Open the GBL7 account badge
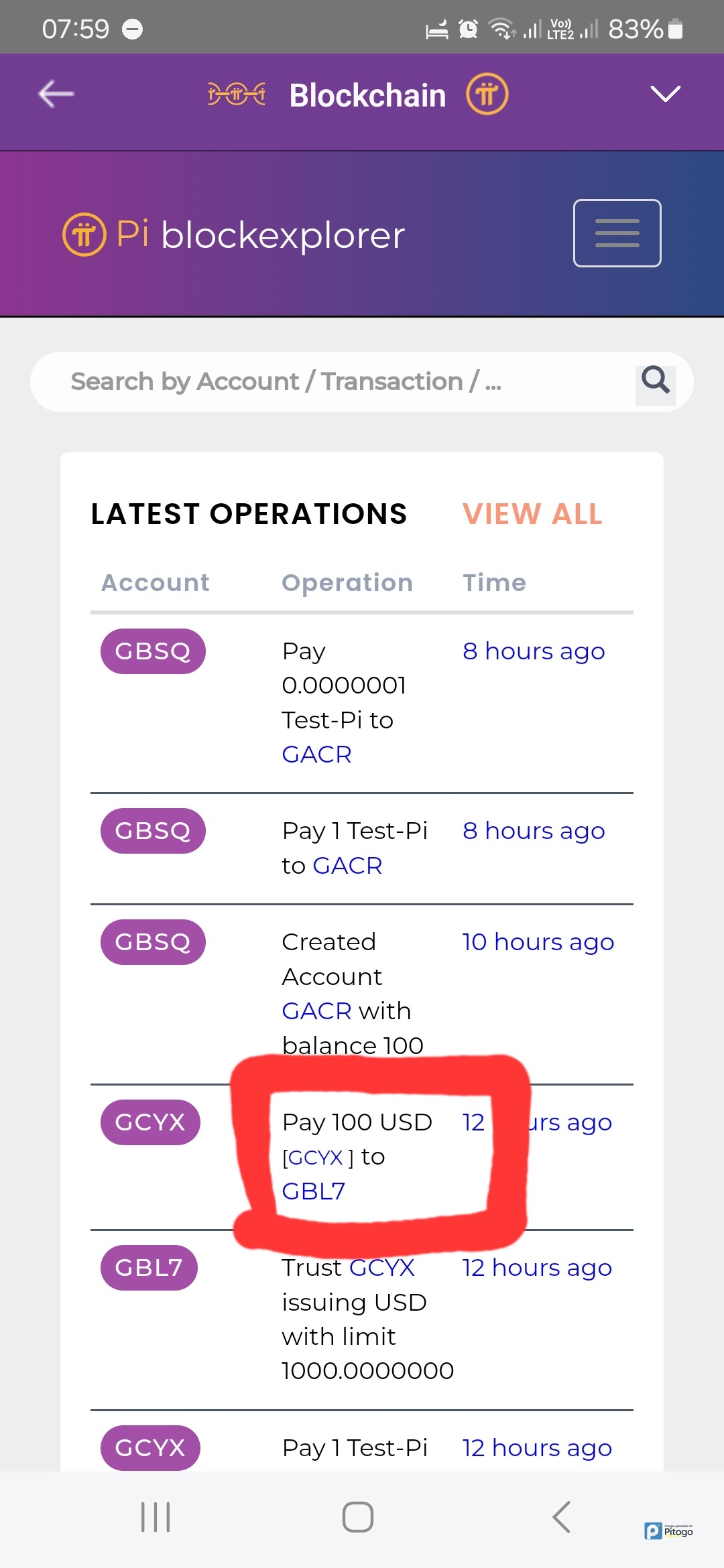724x1568 pixels. [149, 1268]
